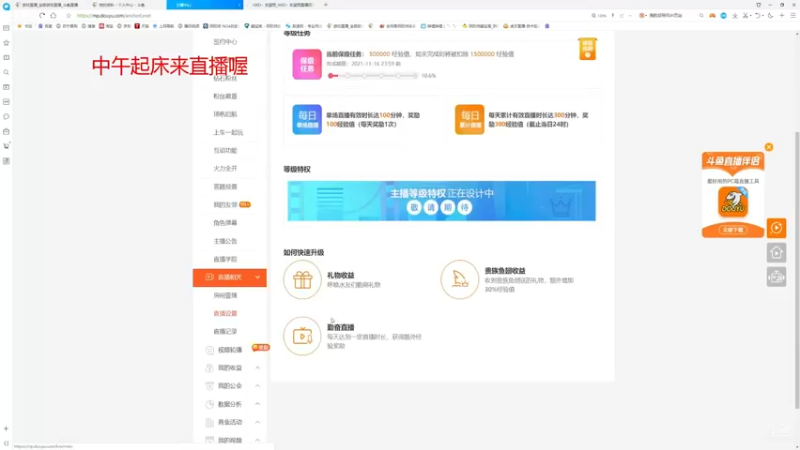Click the game controller icon in the browser toolbar
Viewport: 800px width, 450px height.
pyautogui.click(x=712, y=15)
